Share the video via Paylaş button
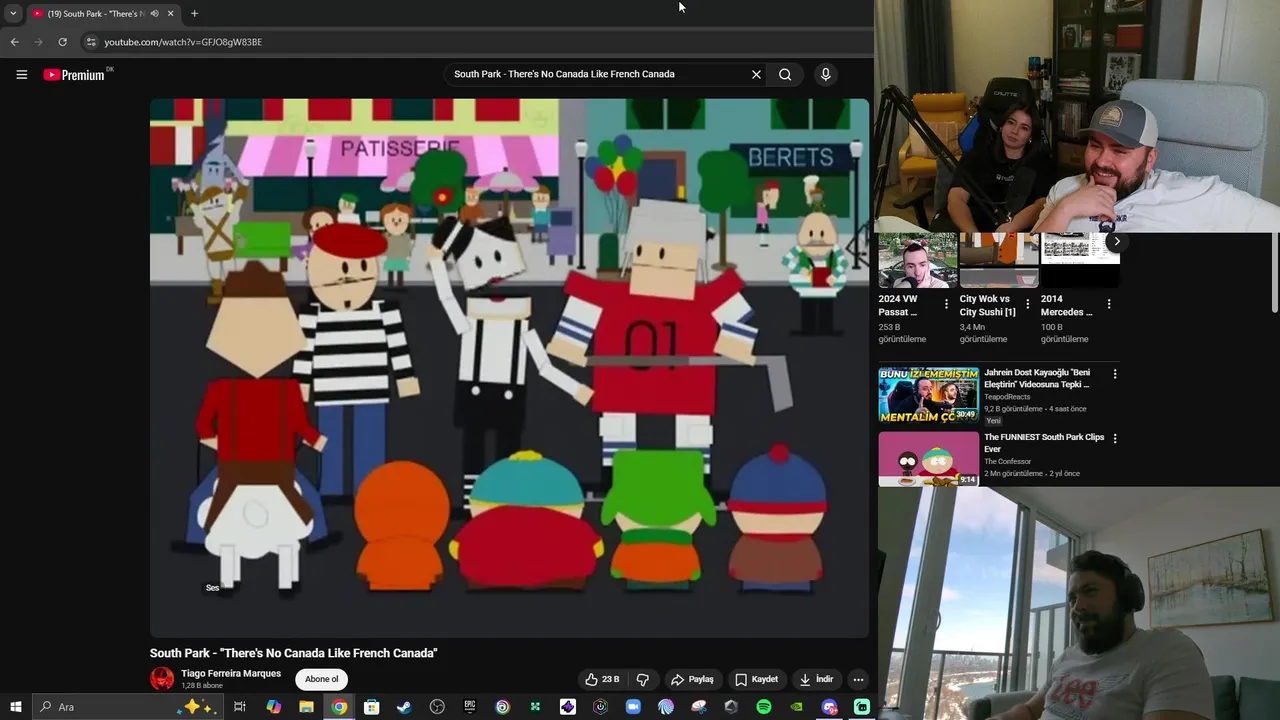1280x720 pixels. tap(692, 679)
